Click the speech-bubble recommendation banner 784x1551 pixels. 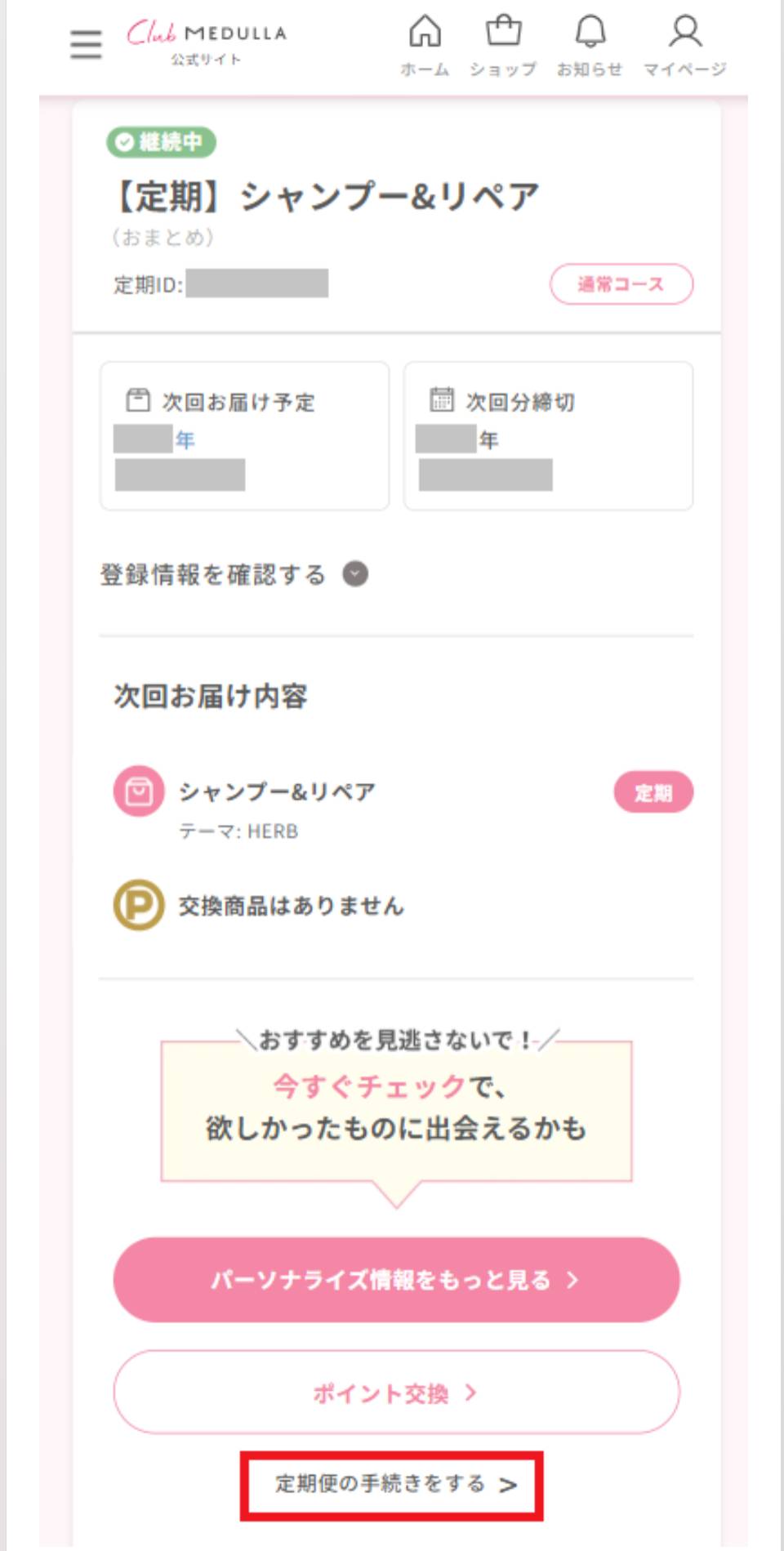(x=395, y=1111)
